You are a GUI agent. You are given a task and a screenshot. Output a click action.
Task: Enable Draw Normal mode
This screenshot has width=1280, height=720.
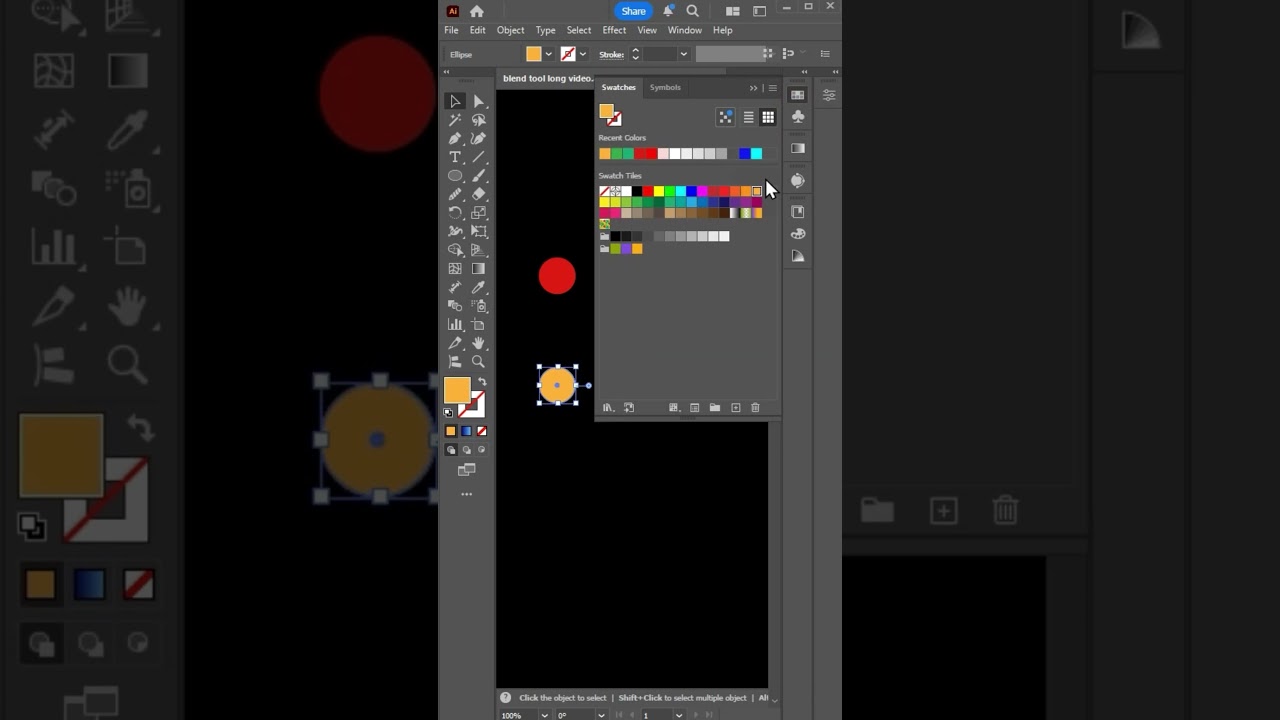click(x=451, y=450)
